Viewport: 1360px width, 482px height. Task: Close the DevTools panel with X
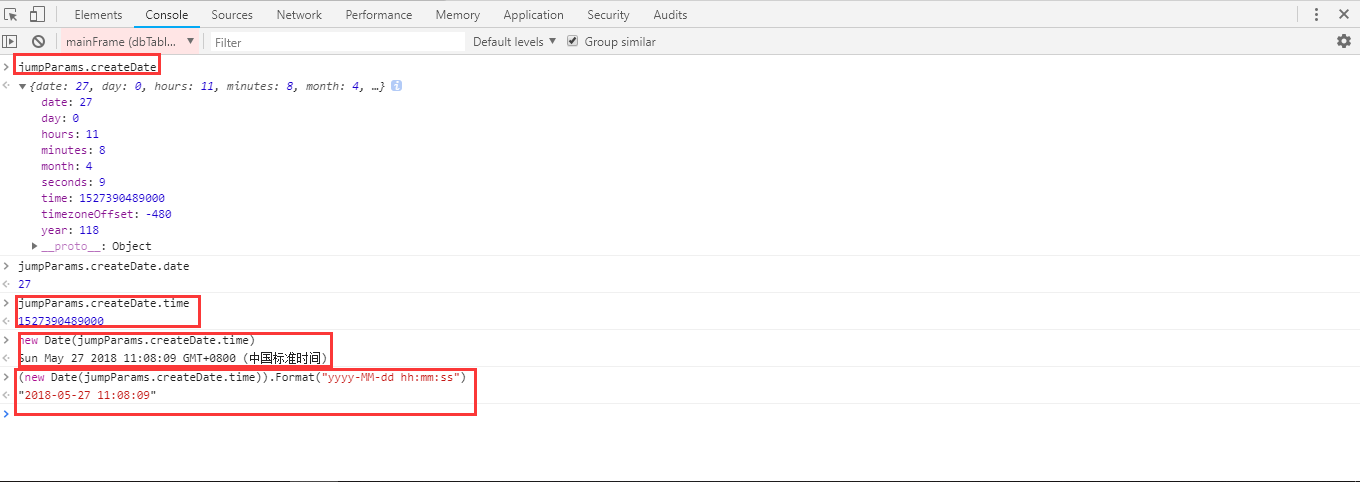pos(1344,15)
